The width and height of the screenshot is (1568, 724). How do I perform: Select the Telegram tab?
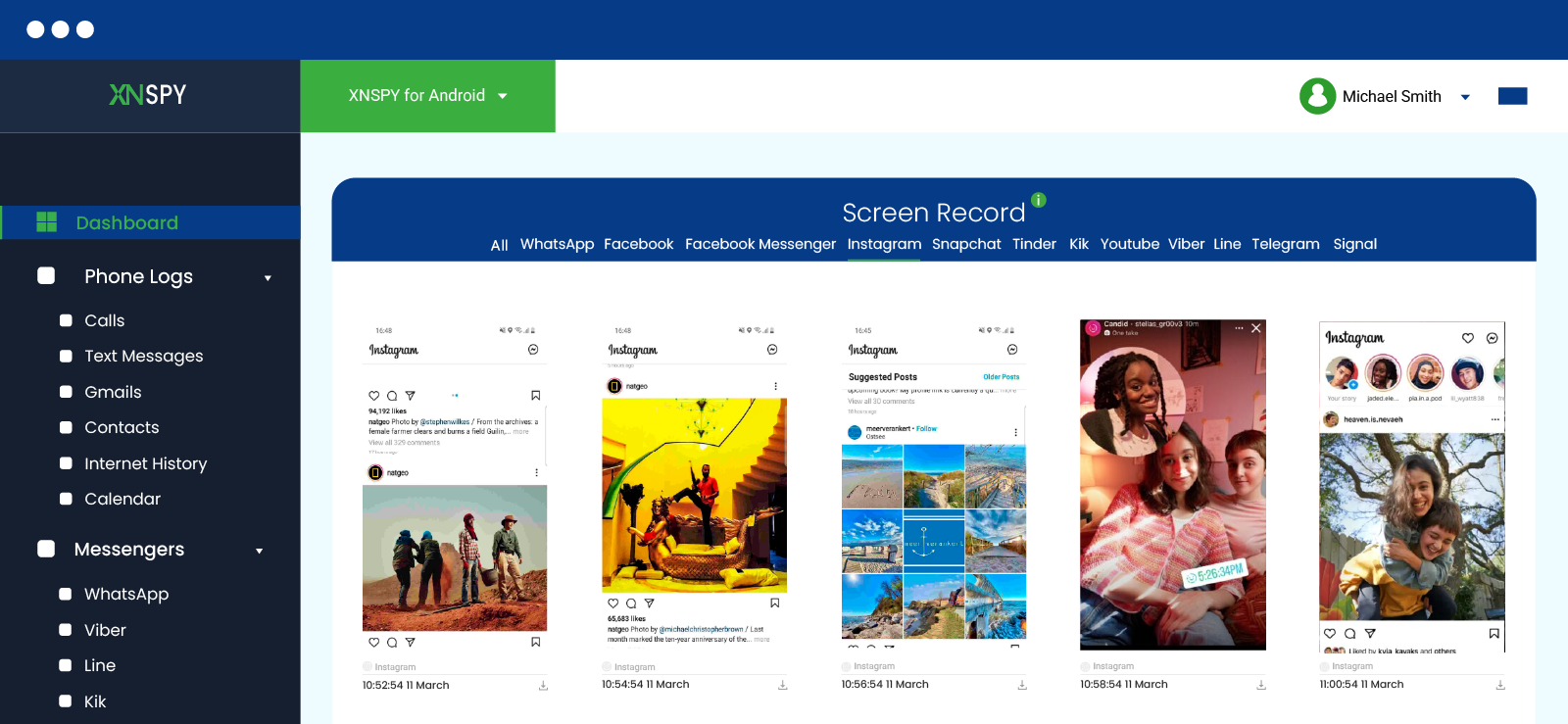coord(1285,244)
